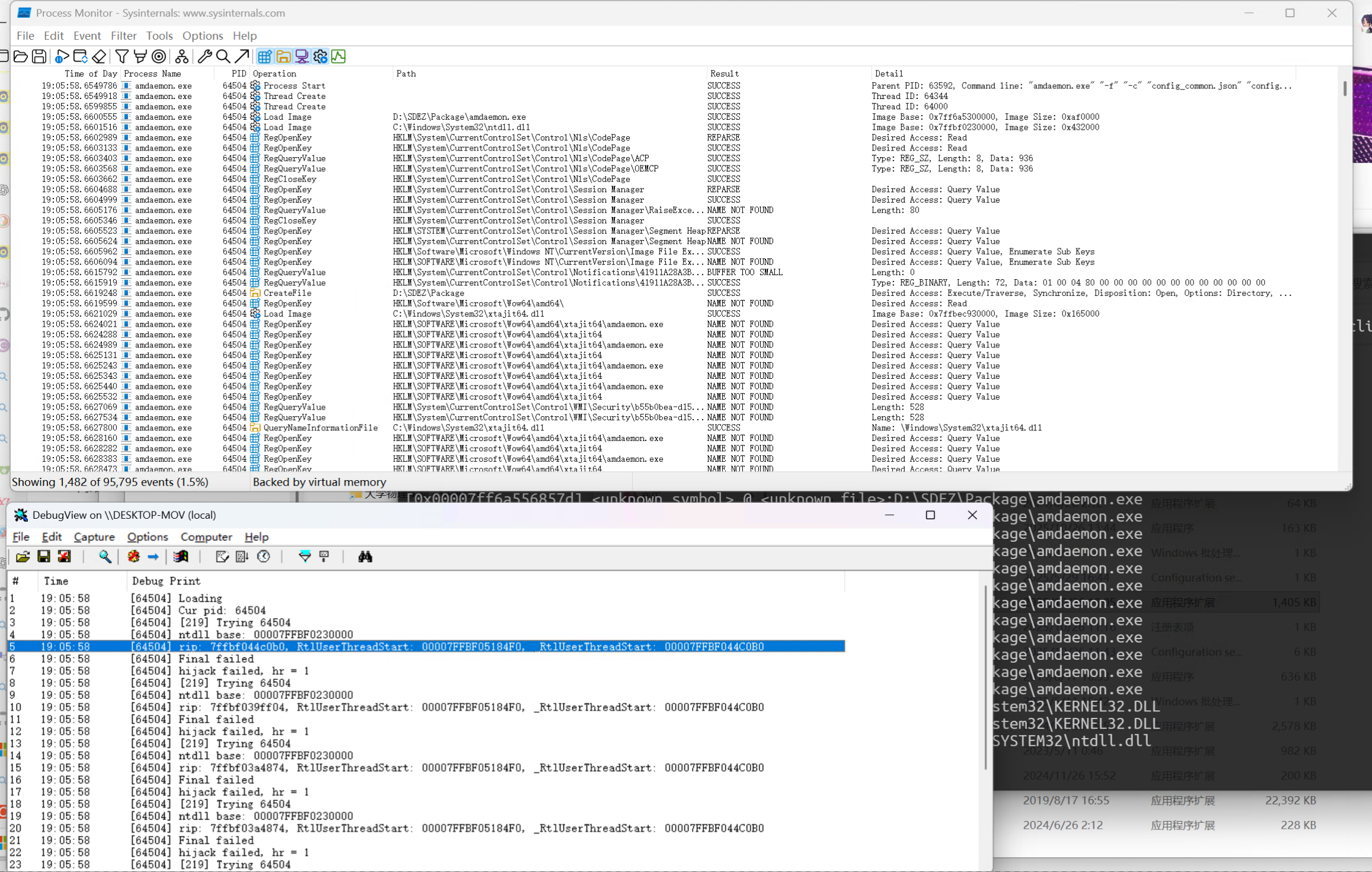The height and width of the screenshot is (872, 1372).
Task: Open DebugView Computer menu
Action: pos(206,536)
